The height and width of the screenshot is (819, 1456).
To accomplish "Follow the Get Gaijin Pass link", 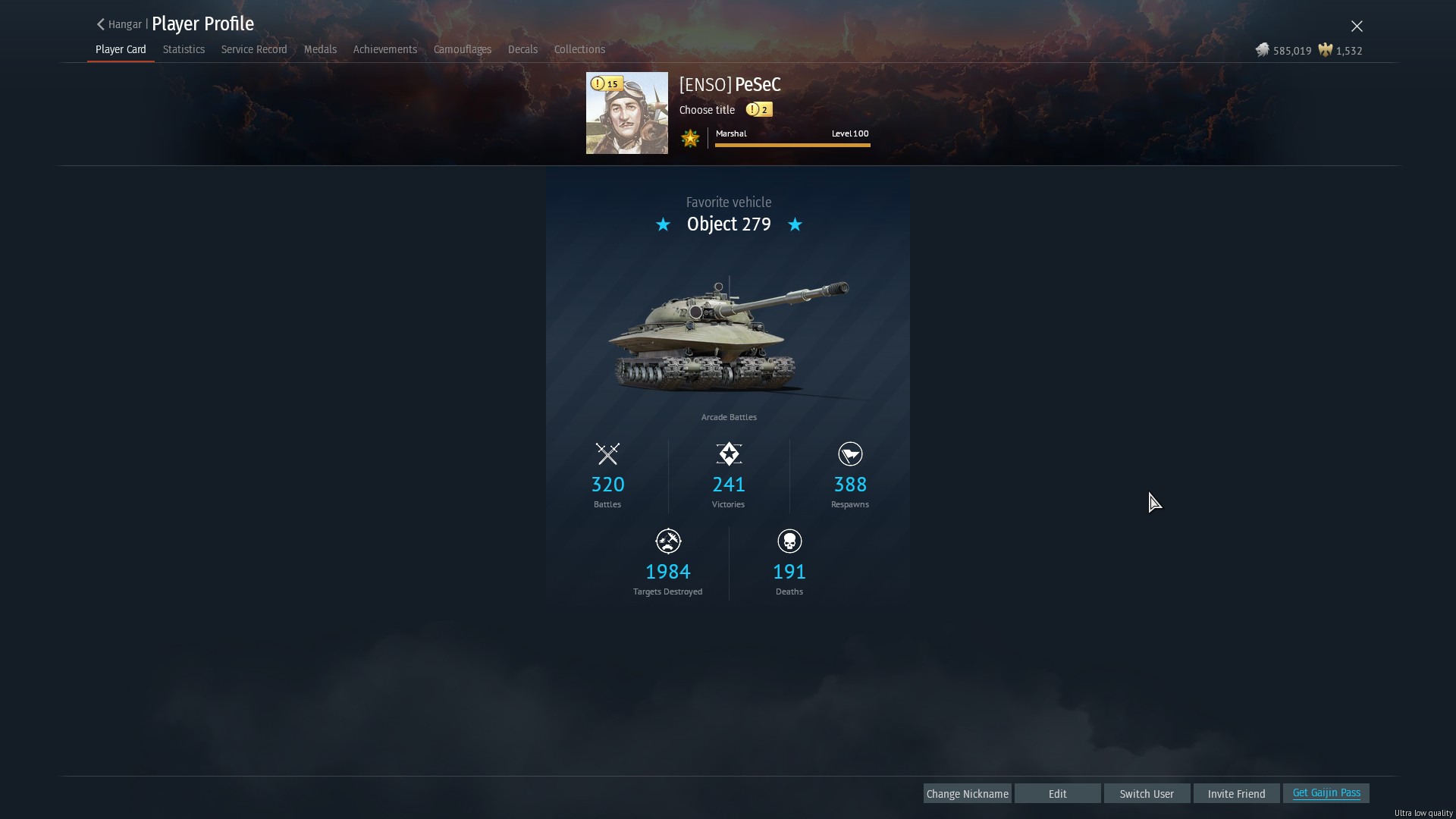I will pyautogui.click(x=1326, y=792).
